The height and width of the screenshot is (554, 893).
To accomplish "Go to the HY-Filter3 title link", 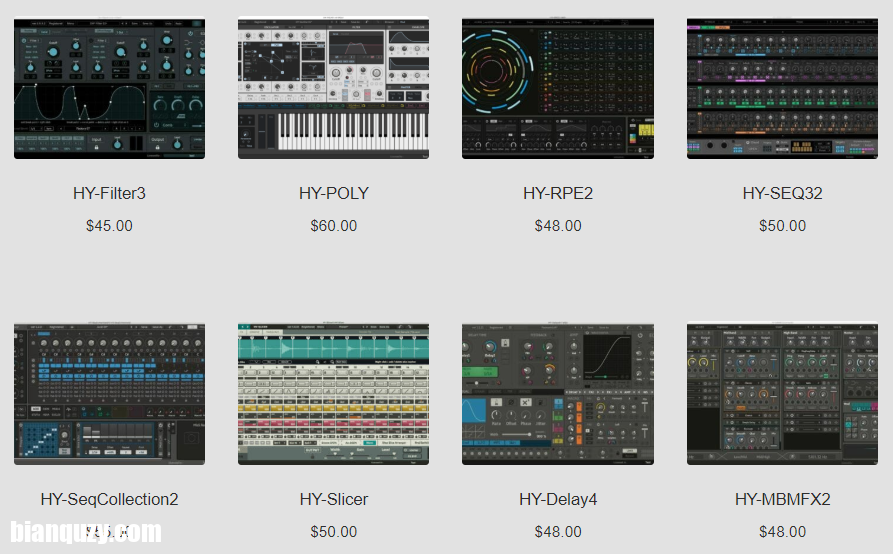I will tap(109, 194).
